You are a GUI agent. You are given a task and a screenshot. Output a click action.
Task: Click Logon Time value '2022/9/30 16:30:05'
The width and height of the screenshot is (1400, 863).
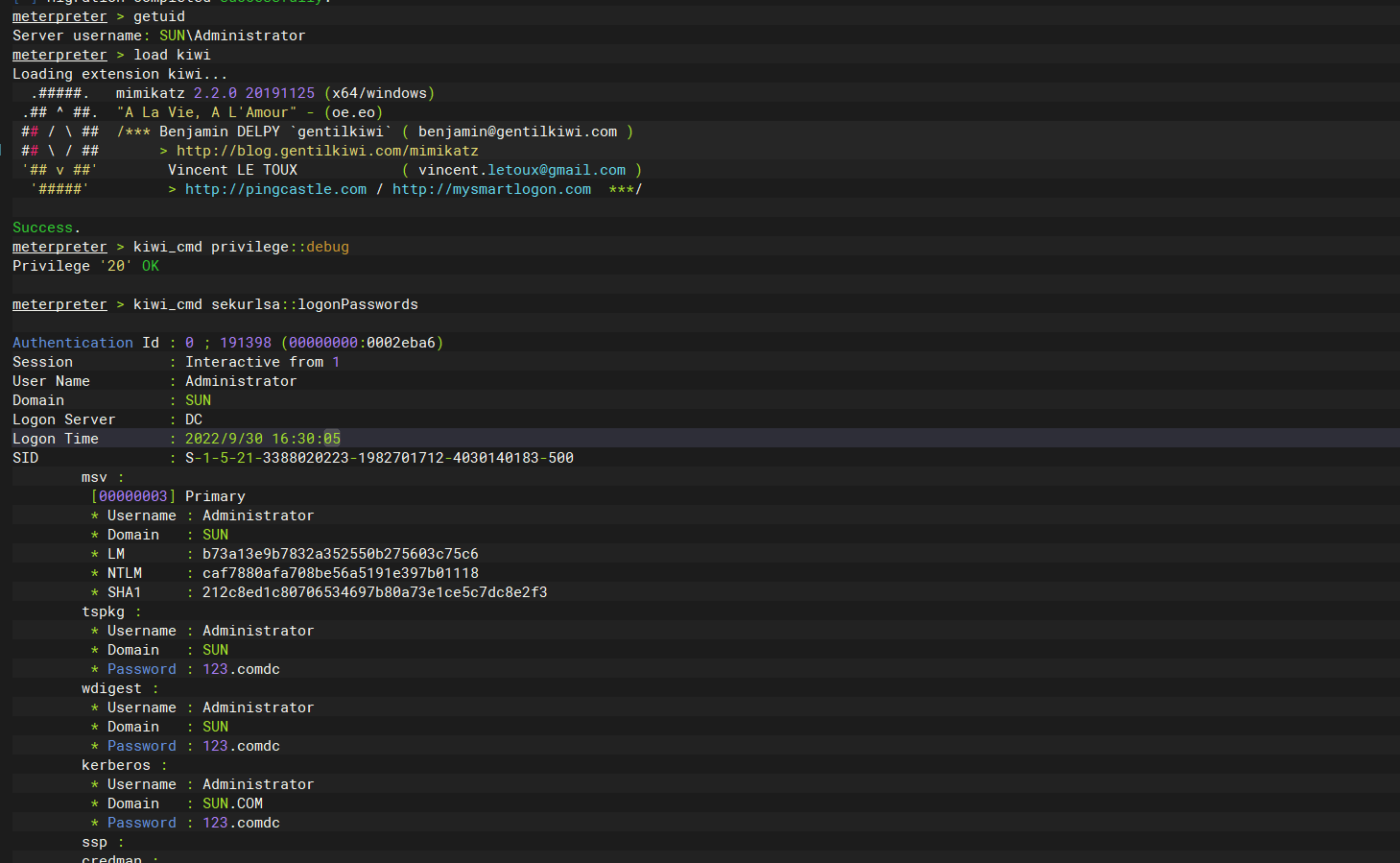263,439
